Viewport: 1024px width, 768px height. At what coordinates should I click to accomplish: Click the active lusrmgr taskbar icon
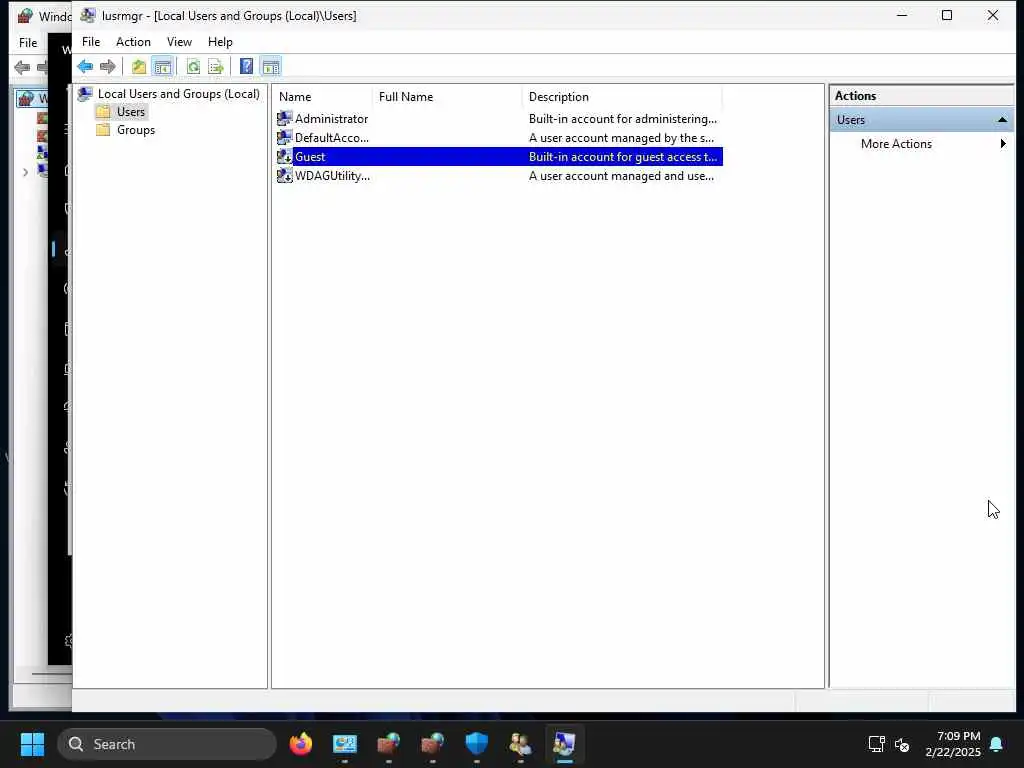(x=564, y=743)
